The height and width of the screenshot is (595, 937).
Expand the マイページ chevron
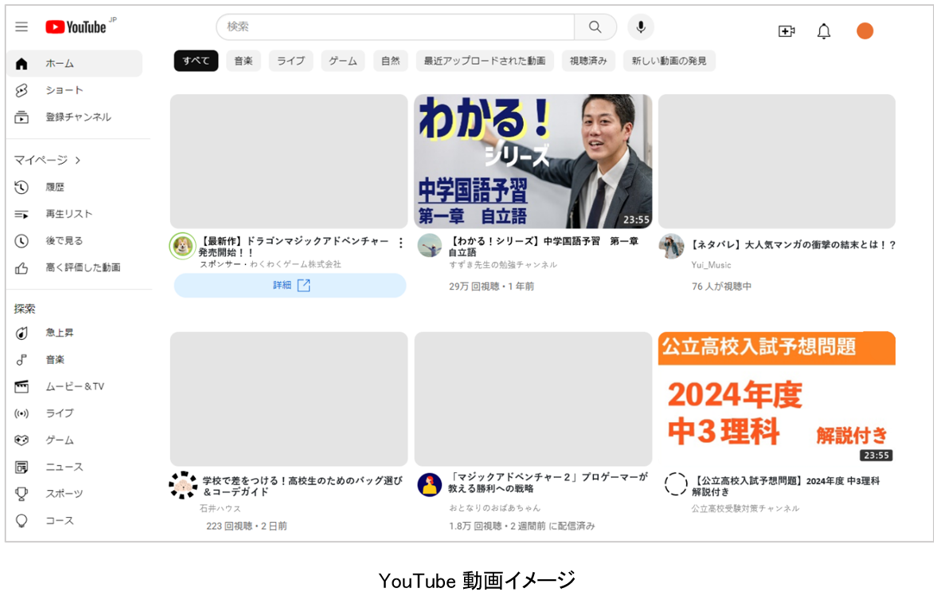coord(78,161)
